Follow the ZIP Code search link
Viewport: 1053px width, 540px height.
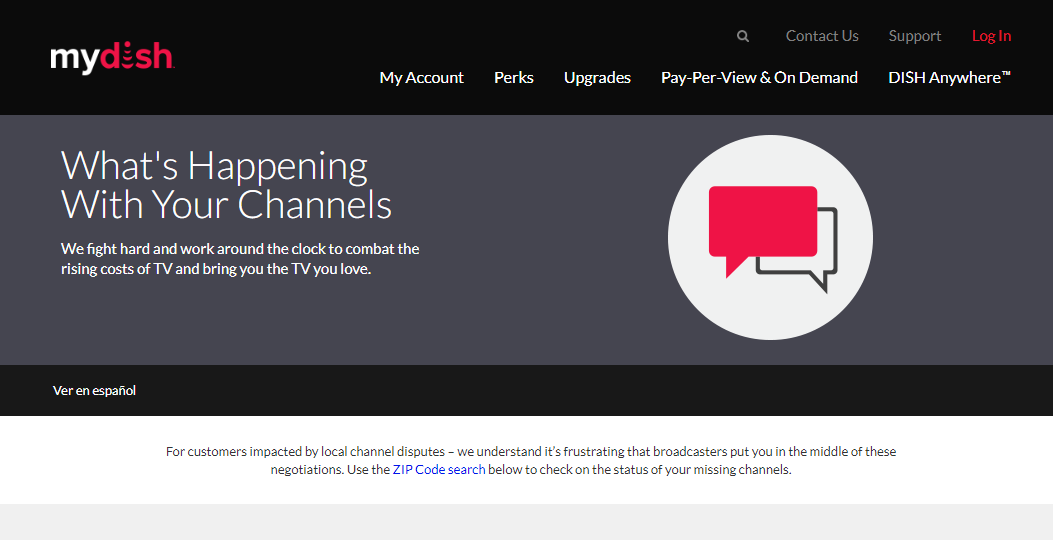tap(439, 470)
